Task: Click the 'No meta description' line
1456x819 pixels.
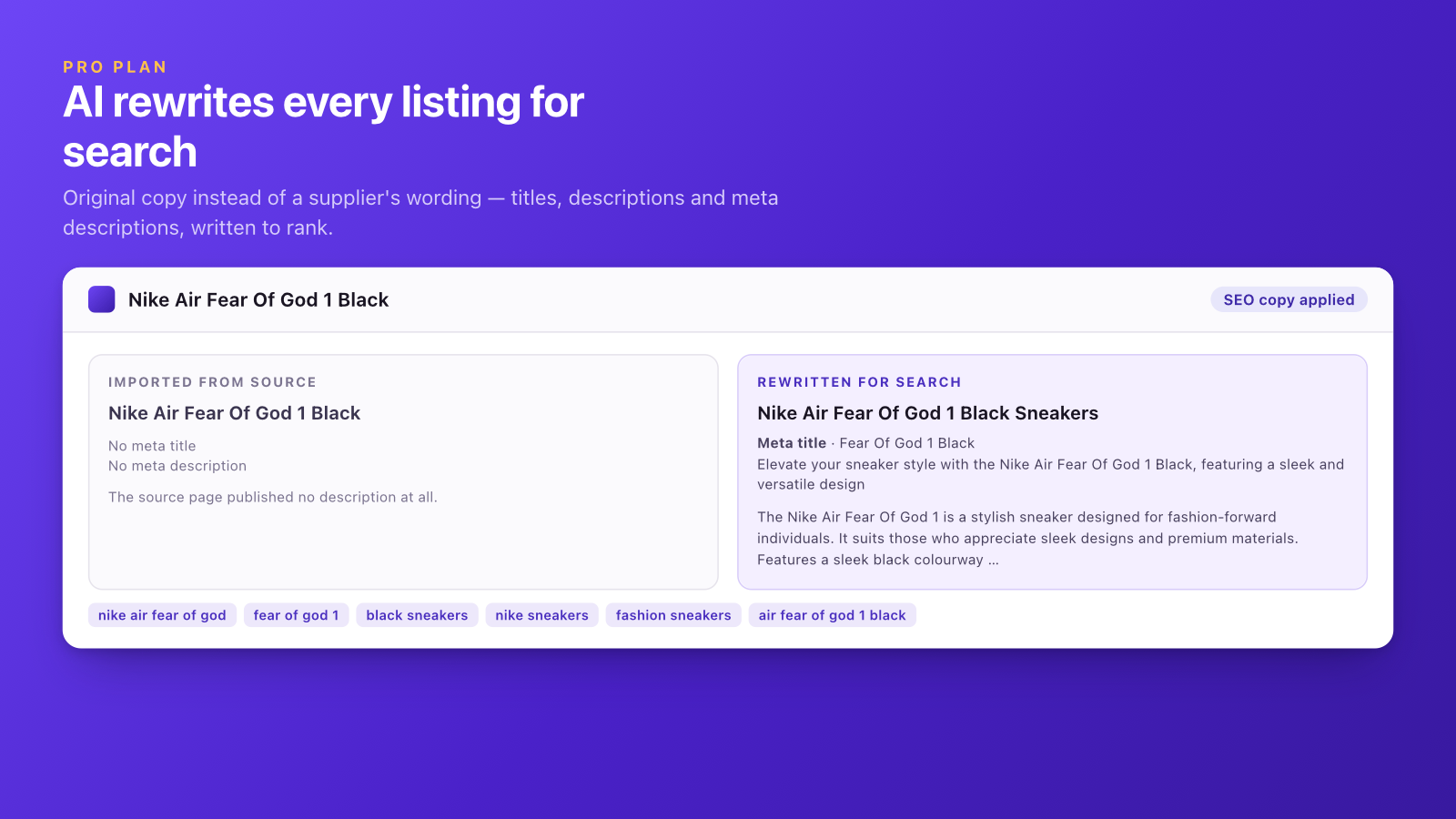Action: click(x=177, y=466)
